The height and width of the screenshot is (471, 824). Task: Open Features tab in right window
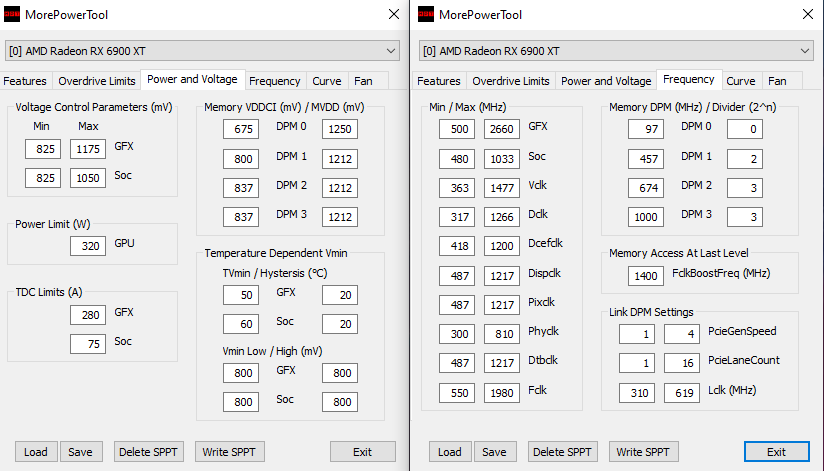tap(439, 81)
